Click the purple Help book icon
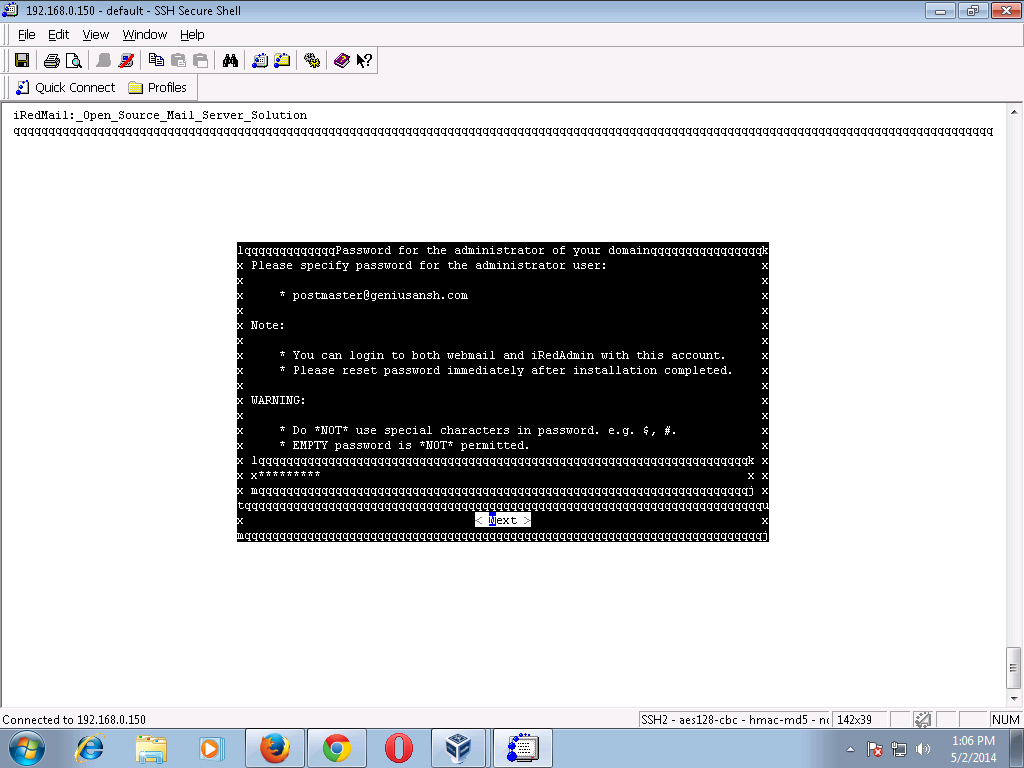This screenshot has width=1024, height=768. (x=342, y=61)
